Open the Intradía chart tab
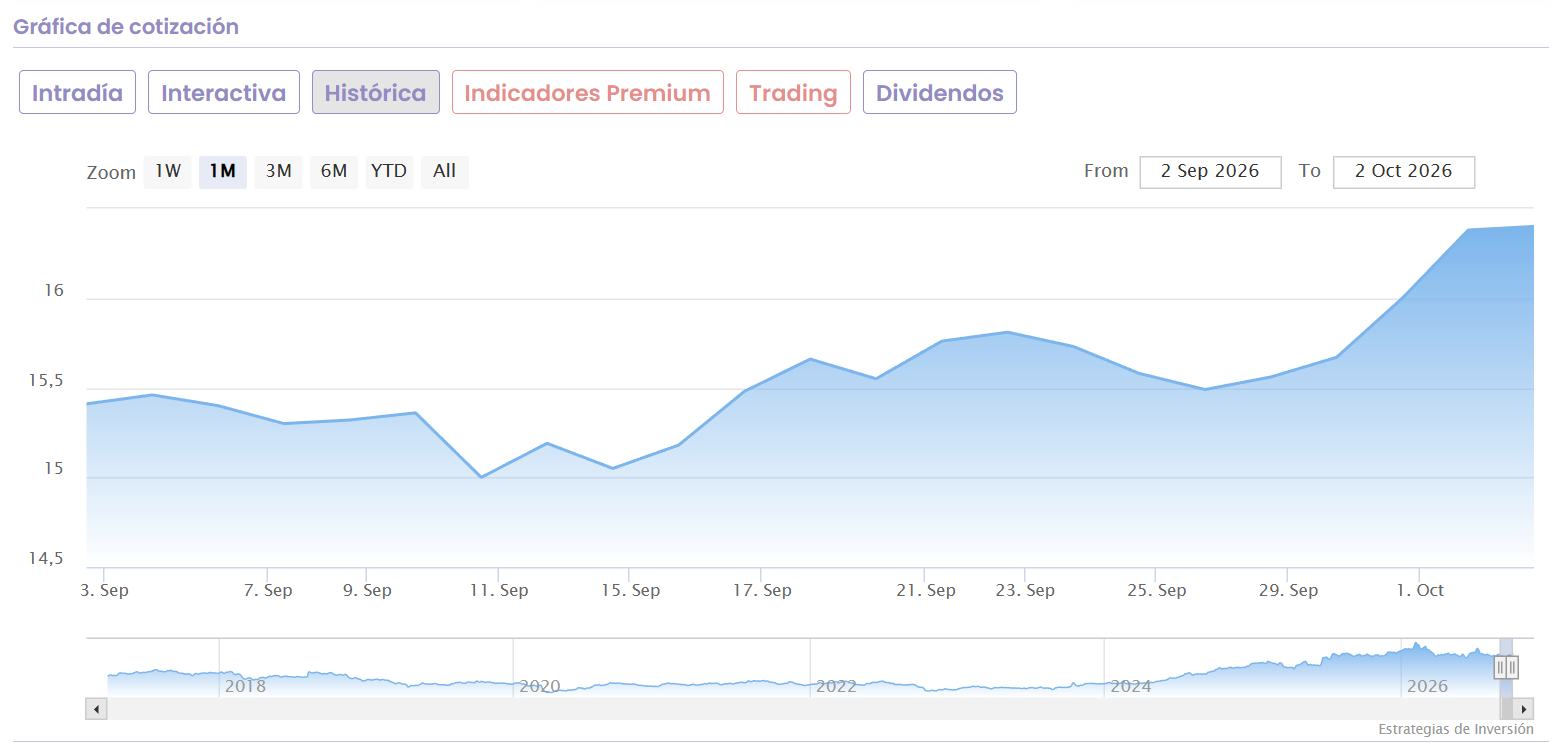 77,92
